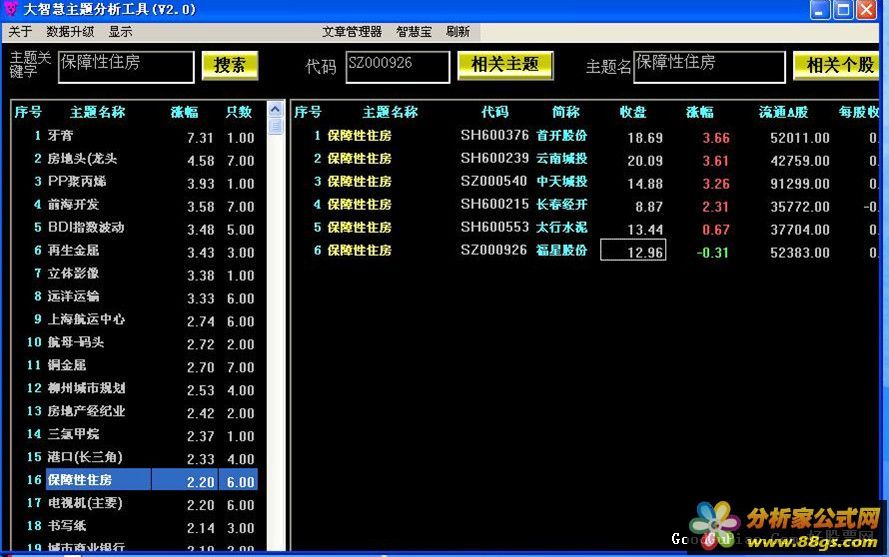Image resolution: width=889 pixels, height=557 pixels.
Task: Click stock name 长春经开
Action: click(x=562, y=205)
